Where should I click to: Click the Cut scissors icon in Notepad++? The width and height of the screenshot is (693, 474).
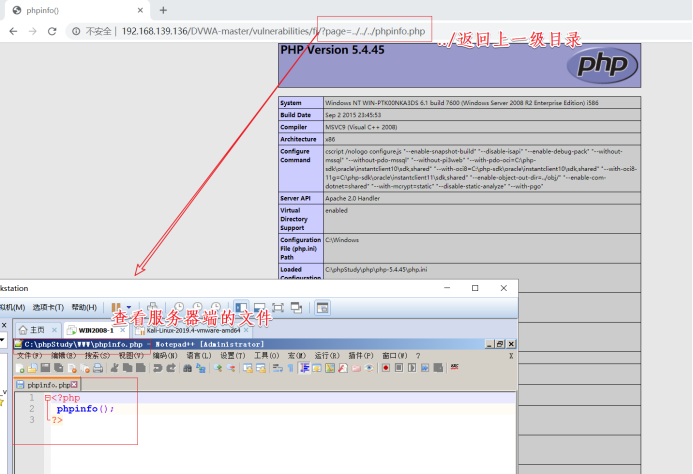(x=114, y=368)
